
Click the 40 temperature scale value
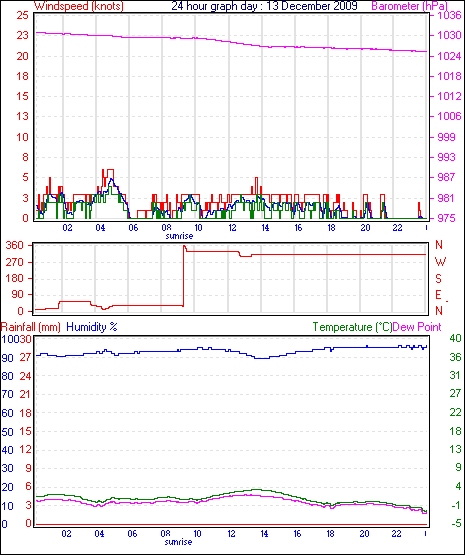[455, 338]
